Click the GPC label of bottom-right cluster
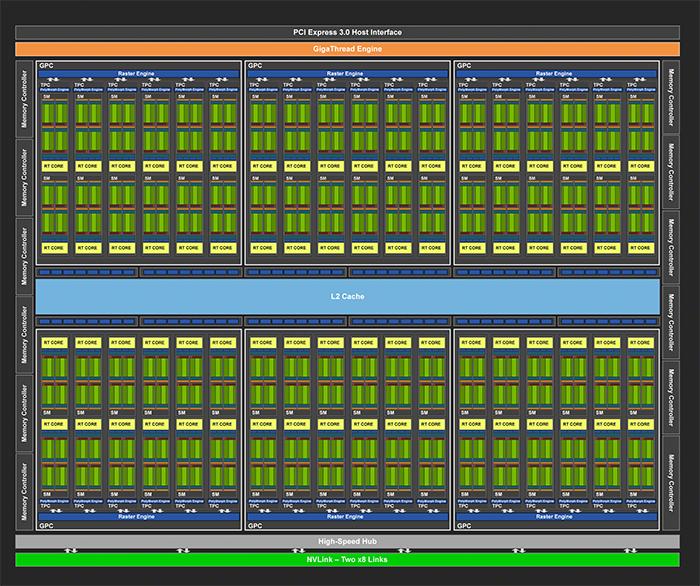 [x=464, y=526]
